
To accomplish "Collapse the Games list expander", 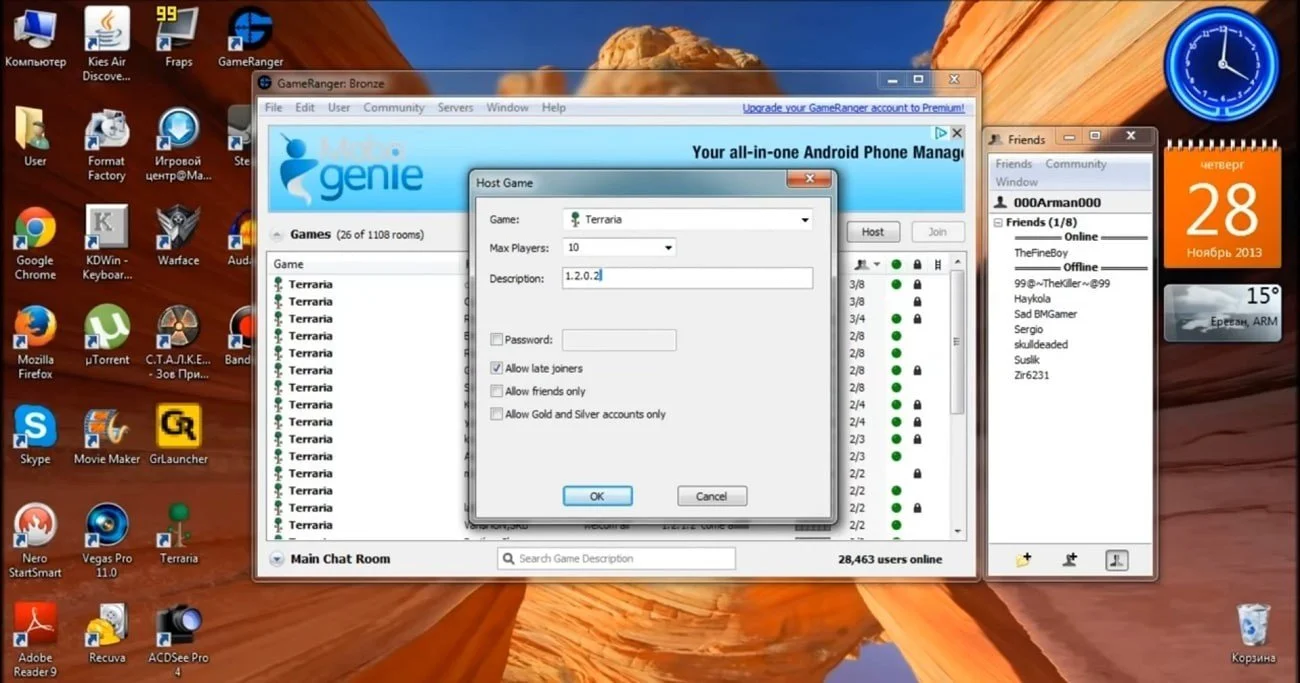I will coord(276,235).
